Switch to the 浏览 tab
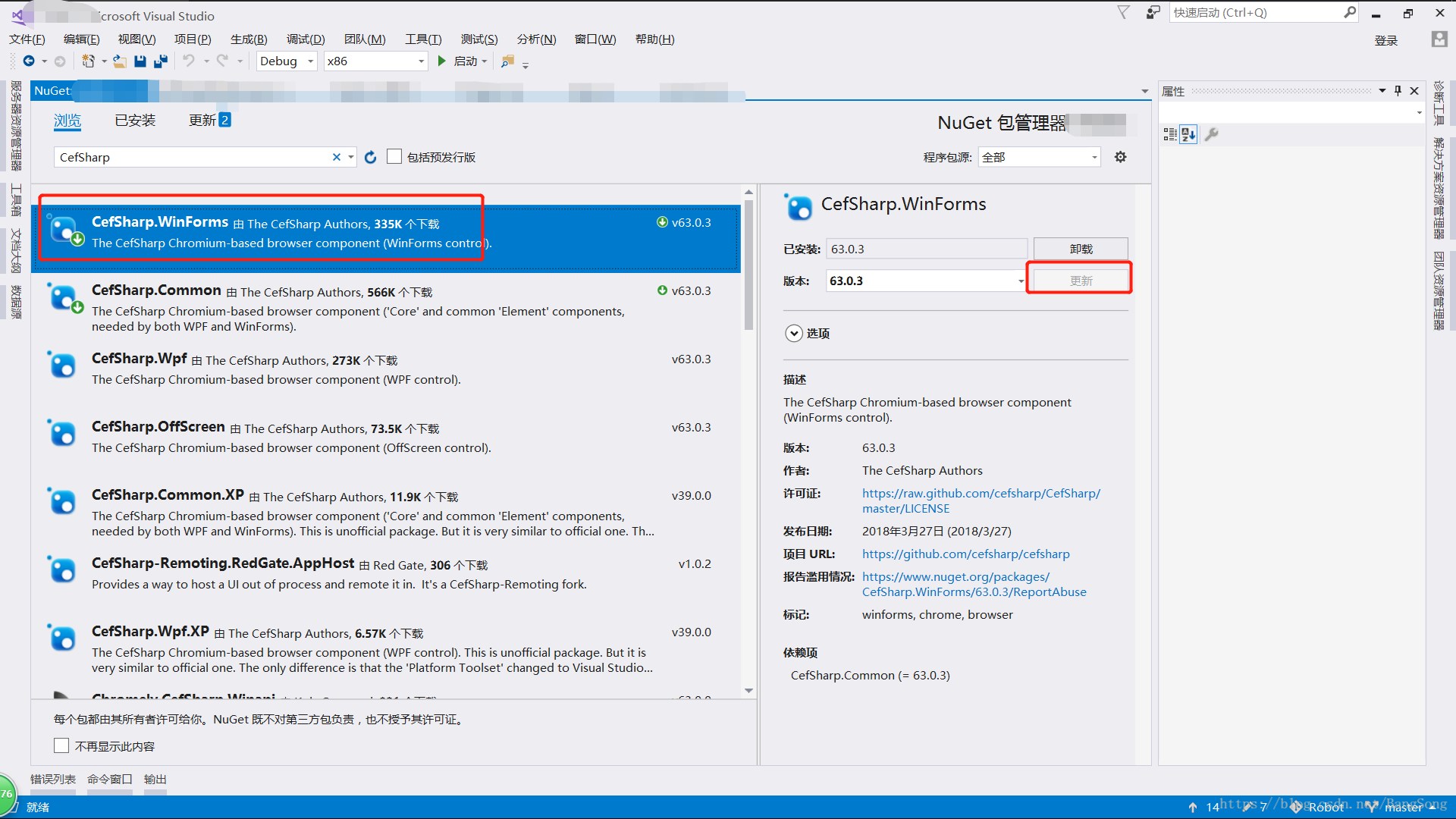The width and height of the screenshot is (1456, 819). 67,121
